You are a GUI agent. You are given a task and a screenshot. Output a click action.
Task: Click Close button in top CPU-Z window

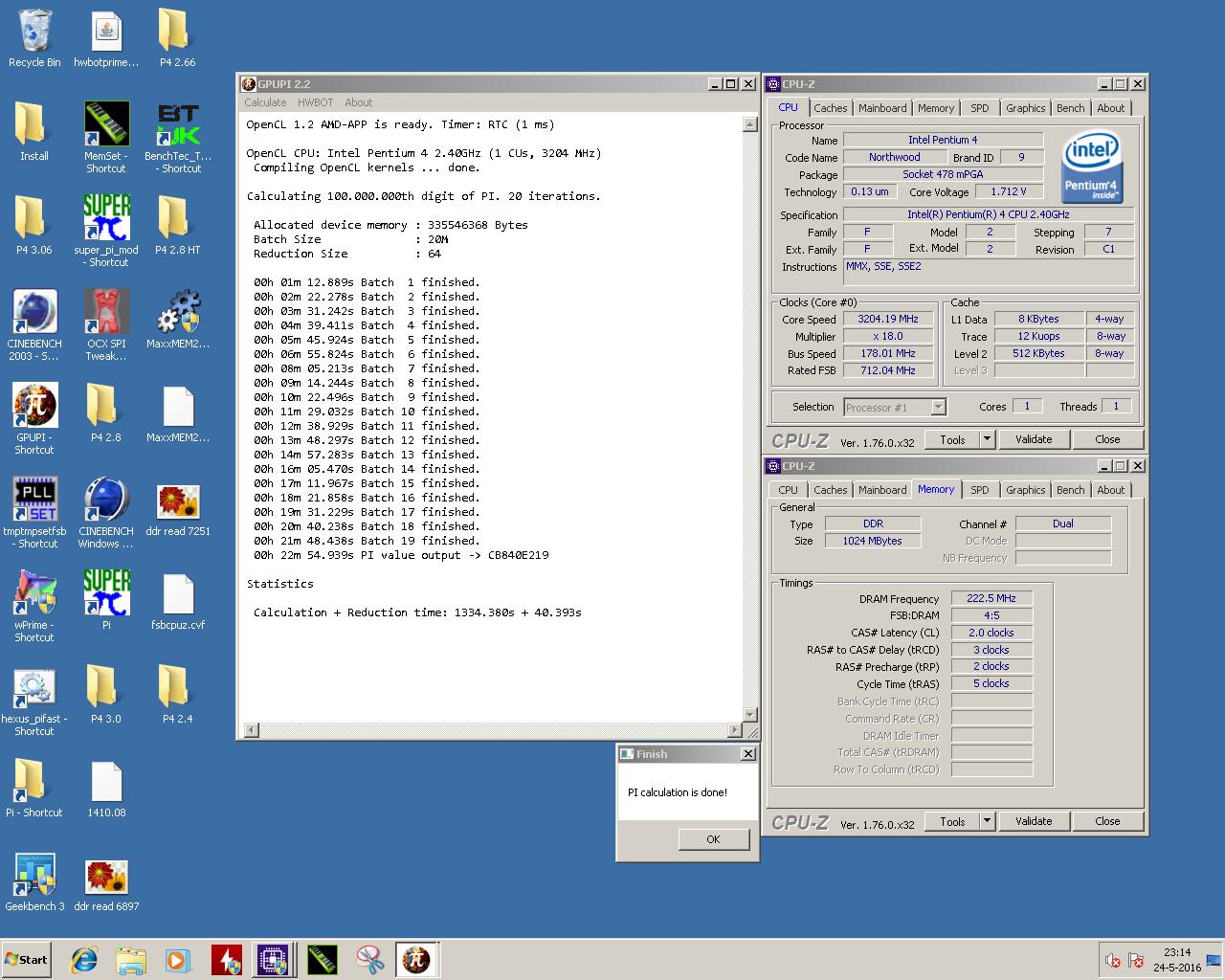tap(1107, 439)
